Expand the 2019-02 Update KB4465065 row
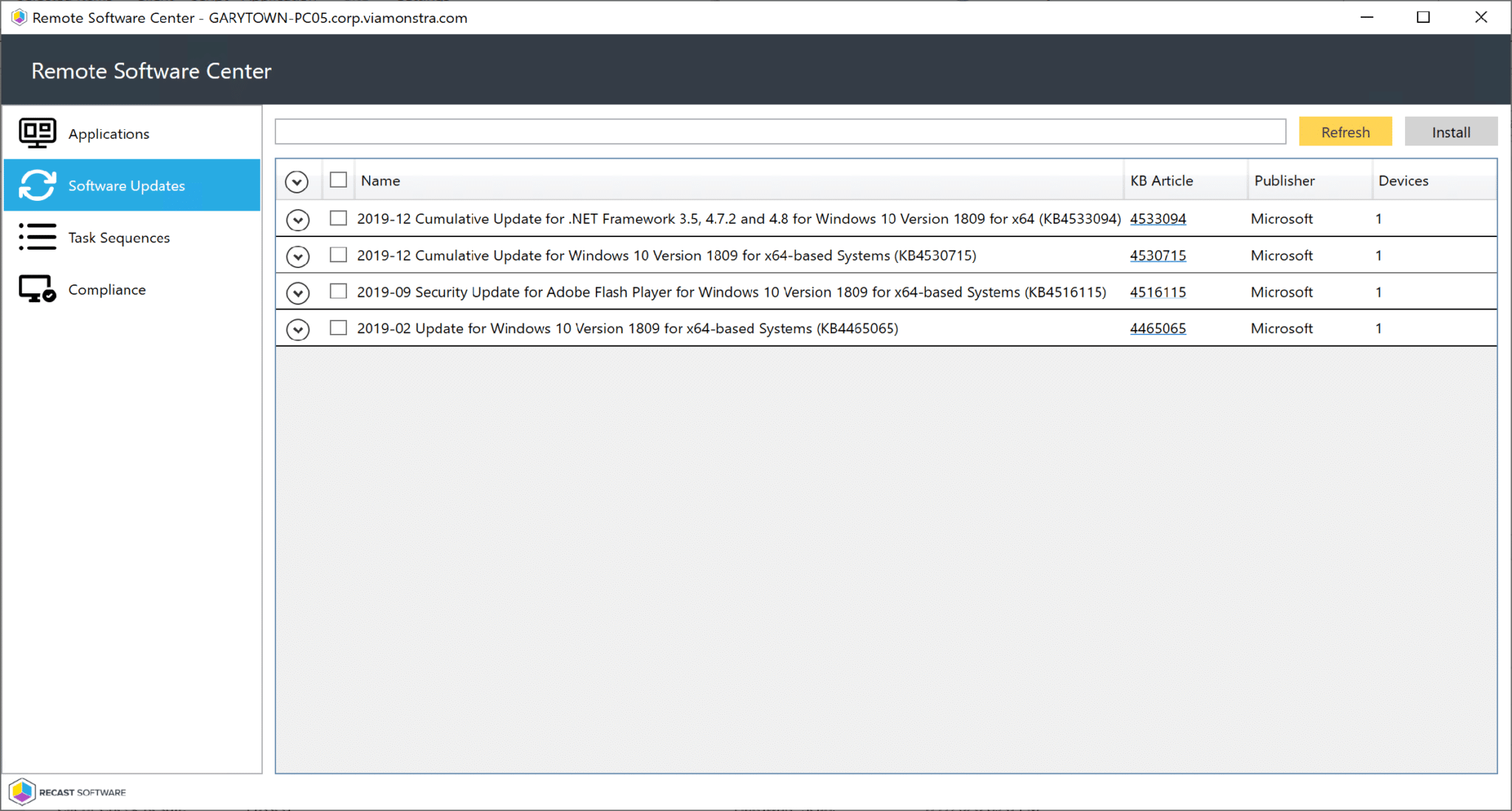This screenshot has height=811, width=1512. coord(298,329)
